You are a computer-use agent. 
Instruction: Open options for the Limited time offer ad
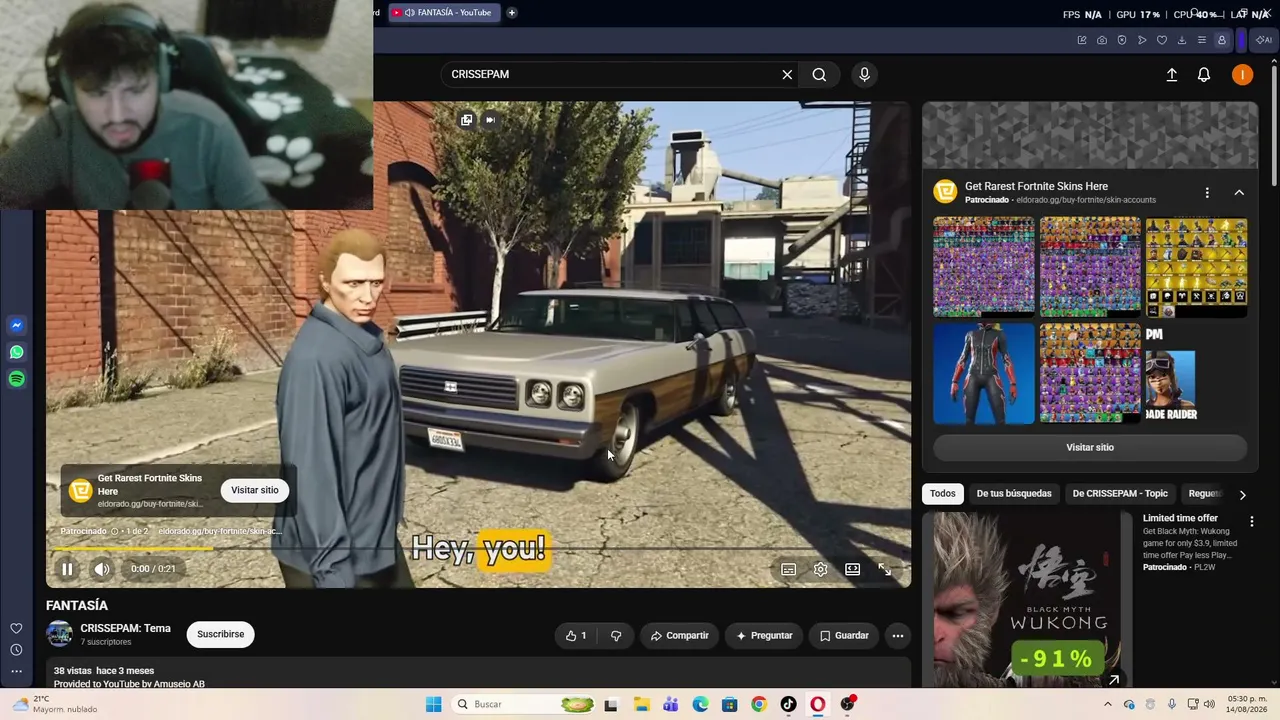coord(1251,521)
